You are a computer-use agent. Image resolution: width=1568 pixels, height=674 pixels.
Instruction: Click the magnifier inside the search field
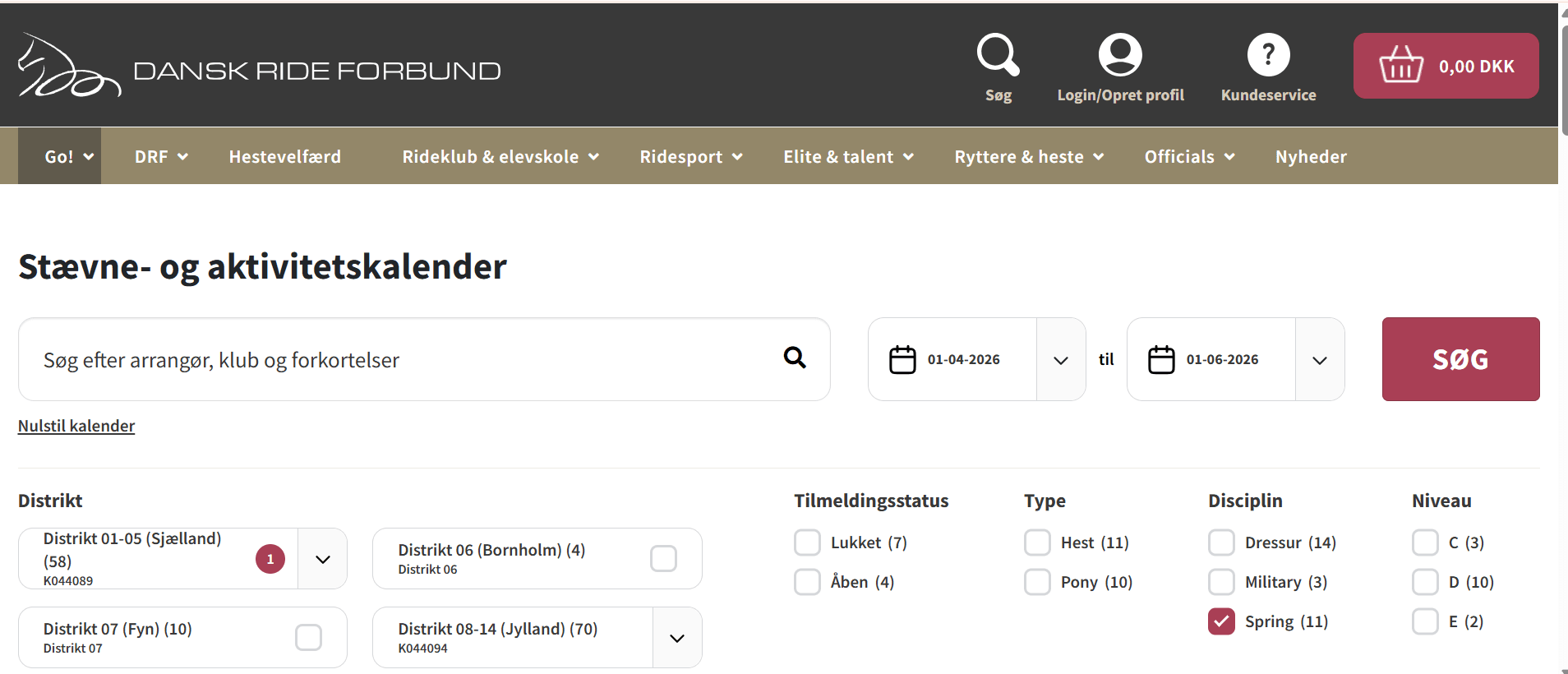[x=795, y=358]
